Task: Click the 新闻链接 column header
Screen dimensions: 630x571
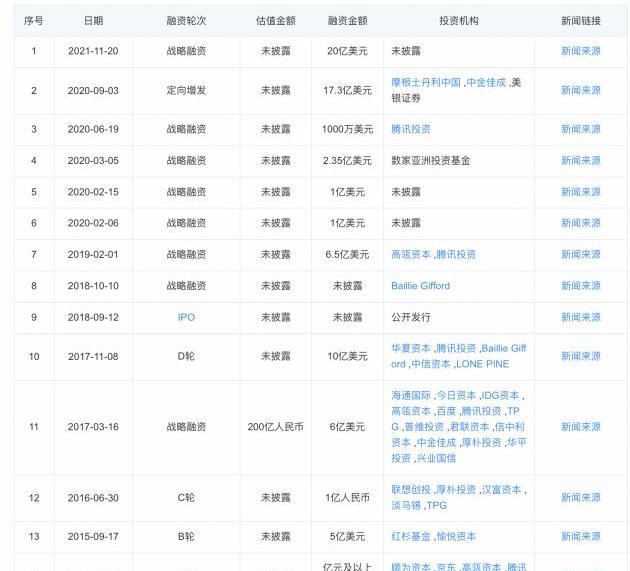Action: [x=581, y=21]
